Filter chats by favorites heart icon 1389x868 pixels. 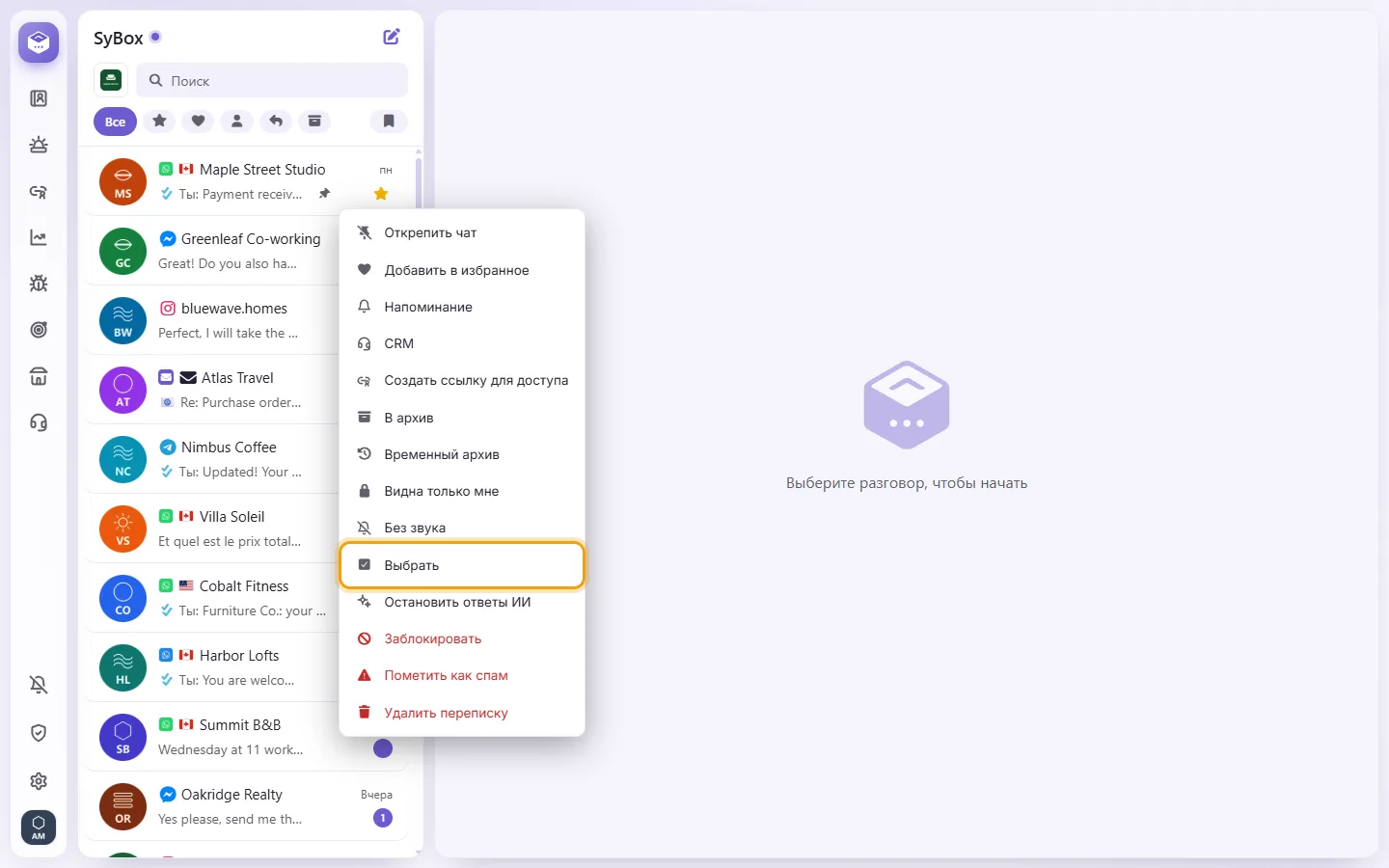[198, 121]
